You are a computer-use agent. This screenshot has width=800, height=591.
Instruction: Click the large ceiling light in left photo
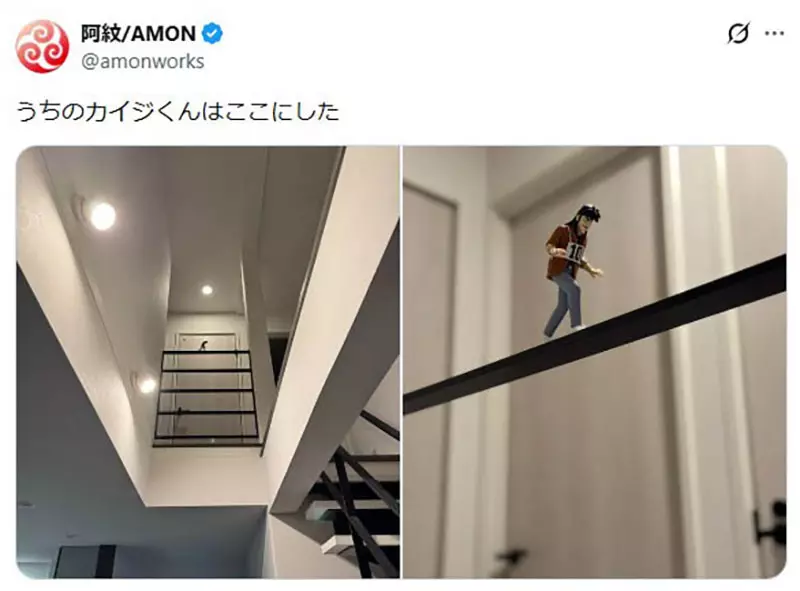(x=102, y=216)
